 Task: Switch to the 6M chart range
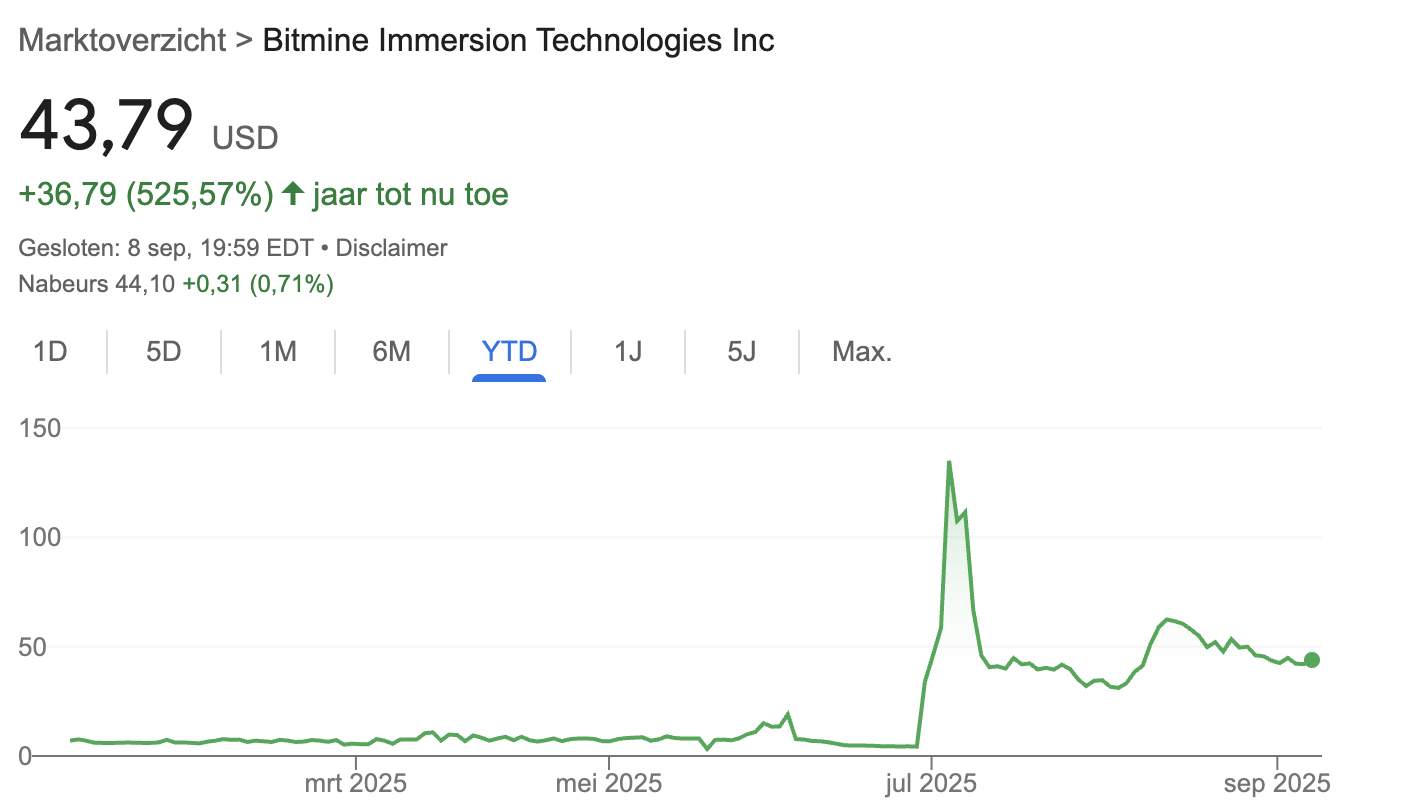391,352
